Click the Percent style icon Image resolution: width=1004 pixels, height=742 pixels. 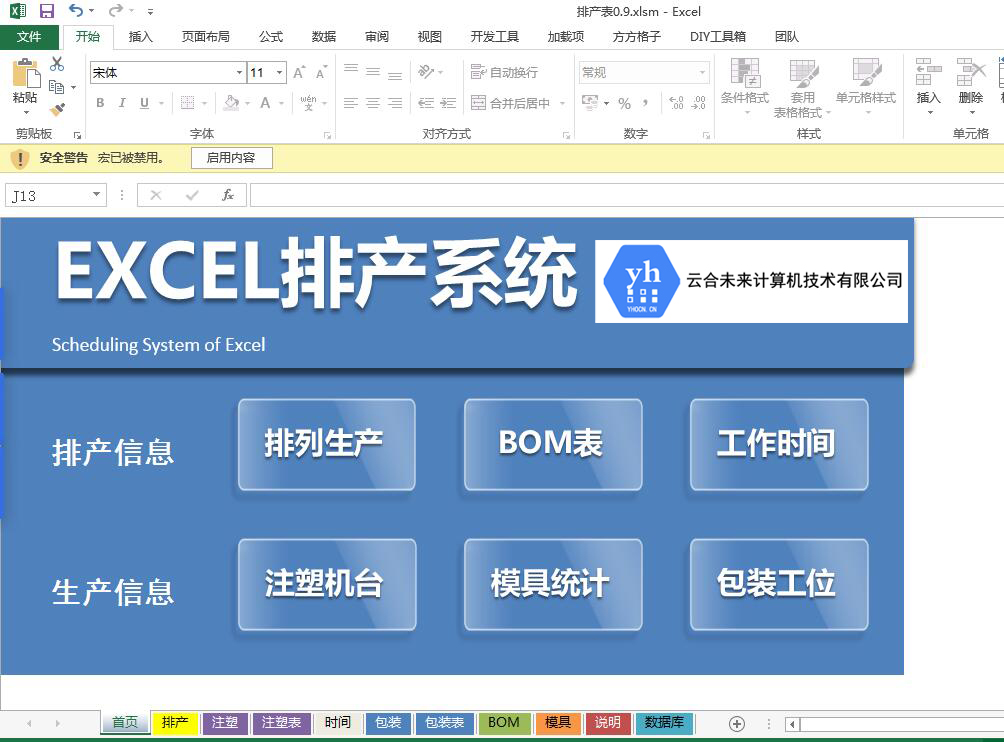[624, 103]
